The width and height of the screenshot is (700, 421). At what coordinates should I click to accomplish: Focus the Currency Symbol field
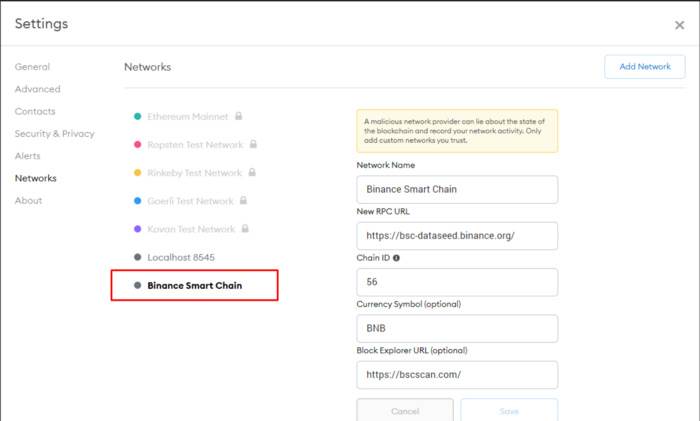(x=457, y=329)
